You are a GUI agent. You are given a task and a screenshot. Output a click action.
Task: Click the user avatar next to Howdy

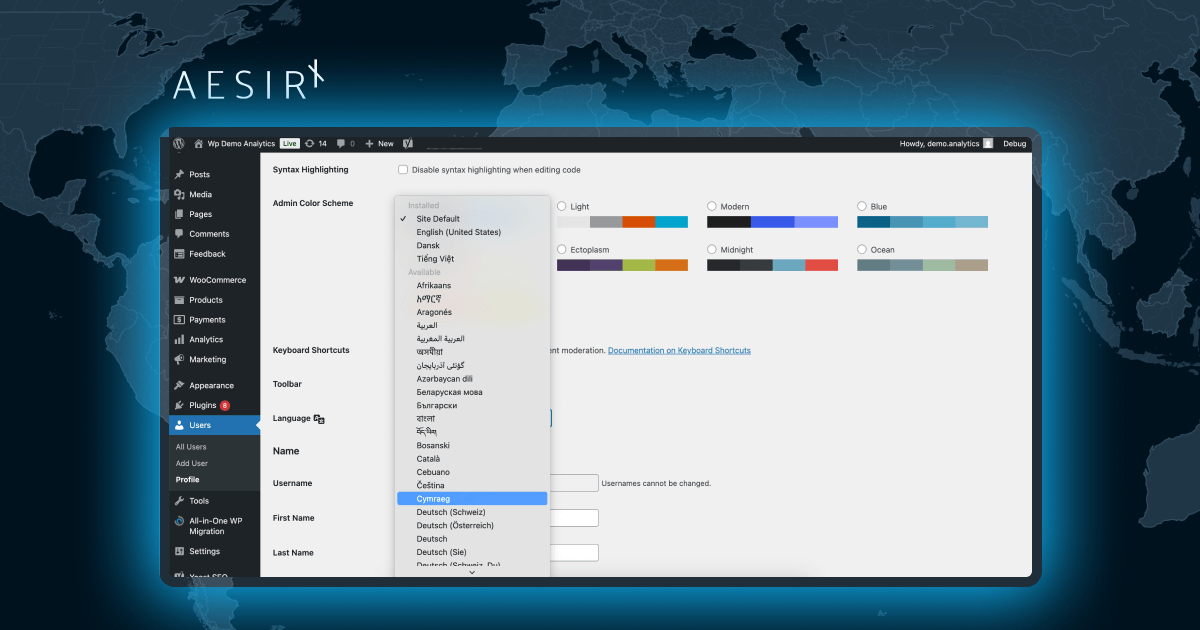tap(988, 144)
